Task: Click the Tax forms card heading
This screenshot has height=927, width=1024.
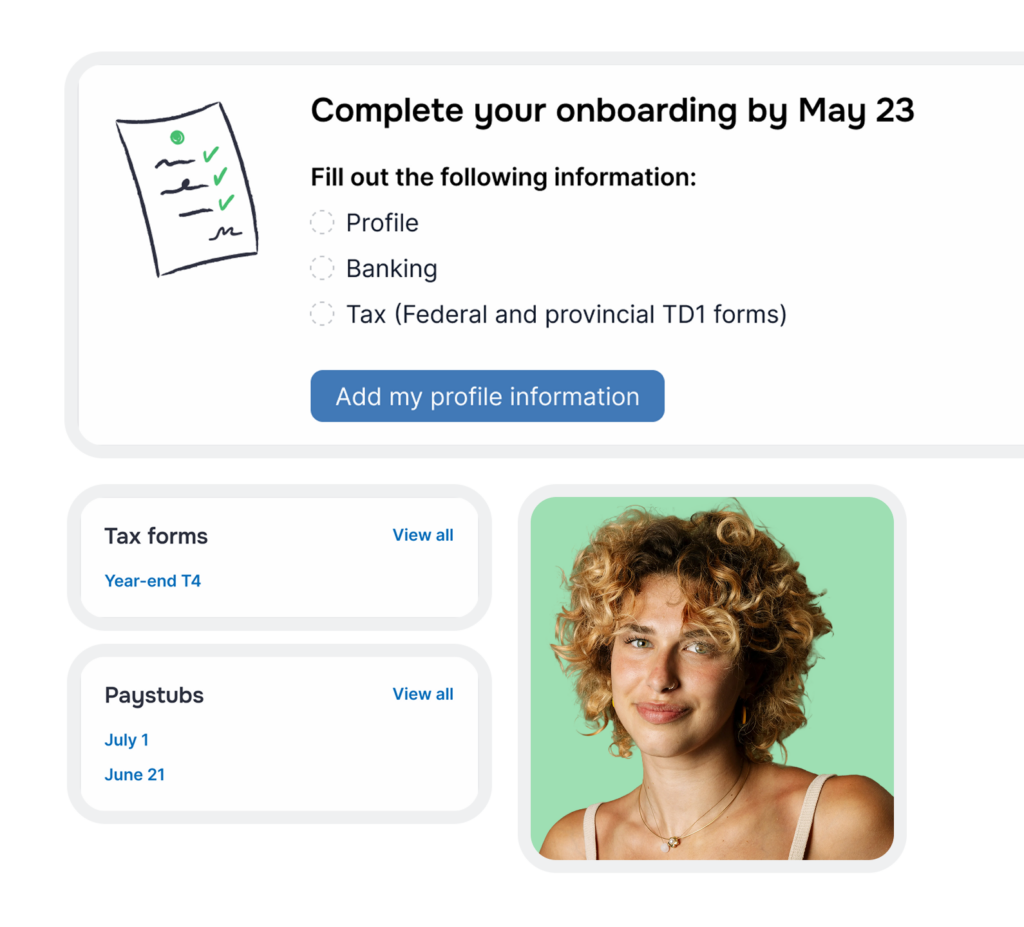Action: [156, 536]
